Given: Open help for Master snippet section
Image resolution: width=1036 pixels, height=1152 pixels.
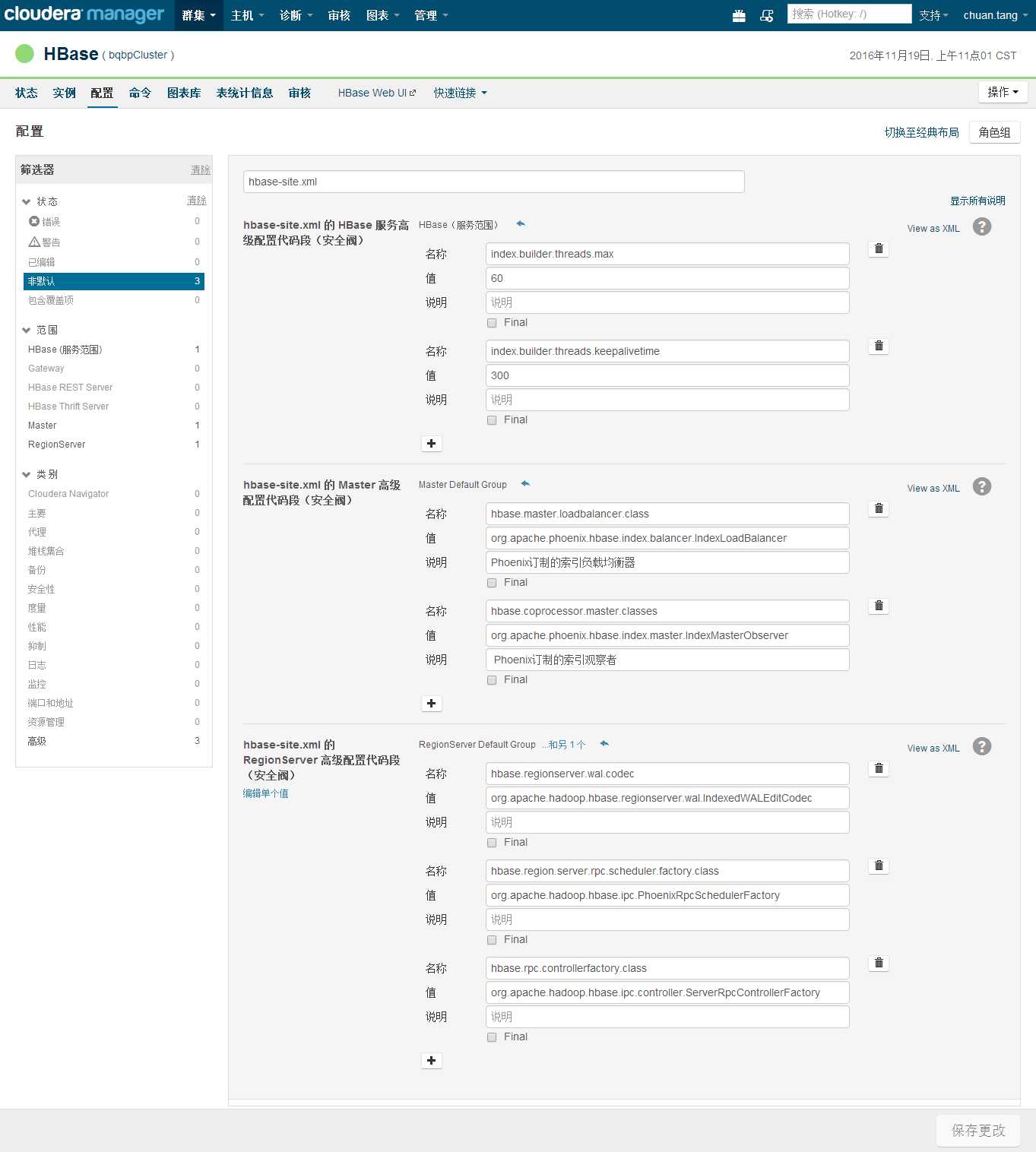Looking at the screenshot, I should [x=982, y=486].
